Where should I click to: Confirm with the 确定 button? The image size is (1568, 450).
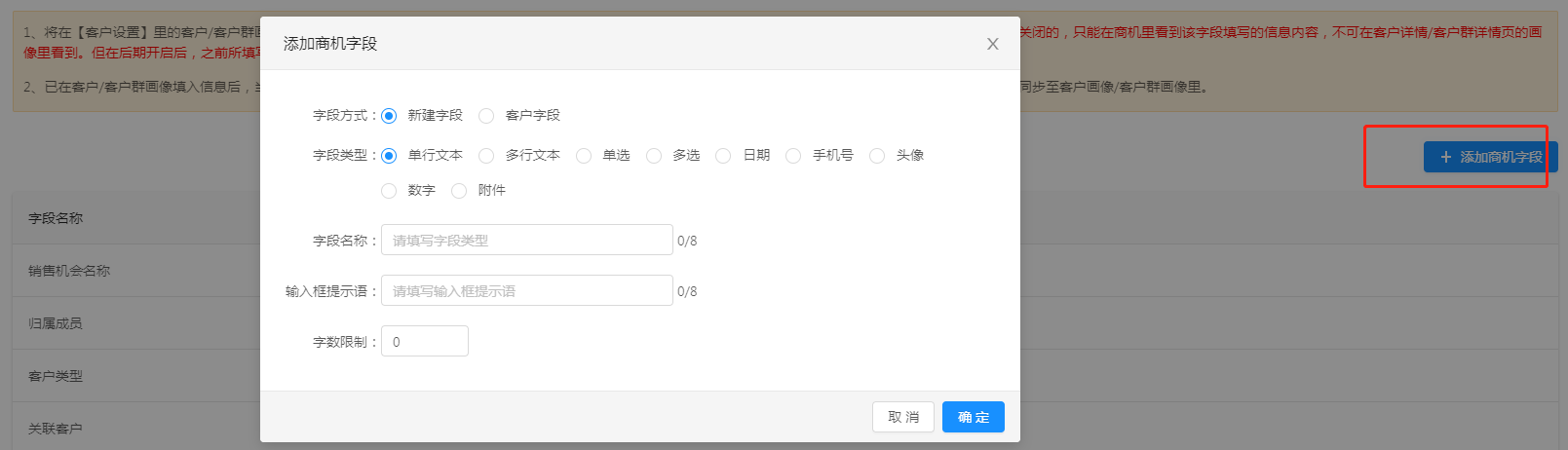(x=973, y=417)
